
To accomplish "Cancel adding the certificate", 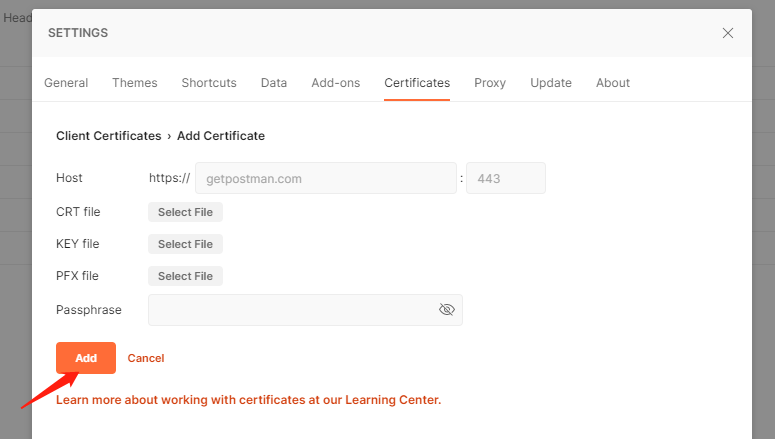I will pyautogui.click(x=146, y=358).
